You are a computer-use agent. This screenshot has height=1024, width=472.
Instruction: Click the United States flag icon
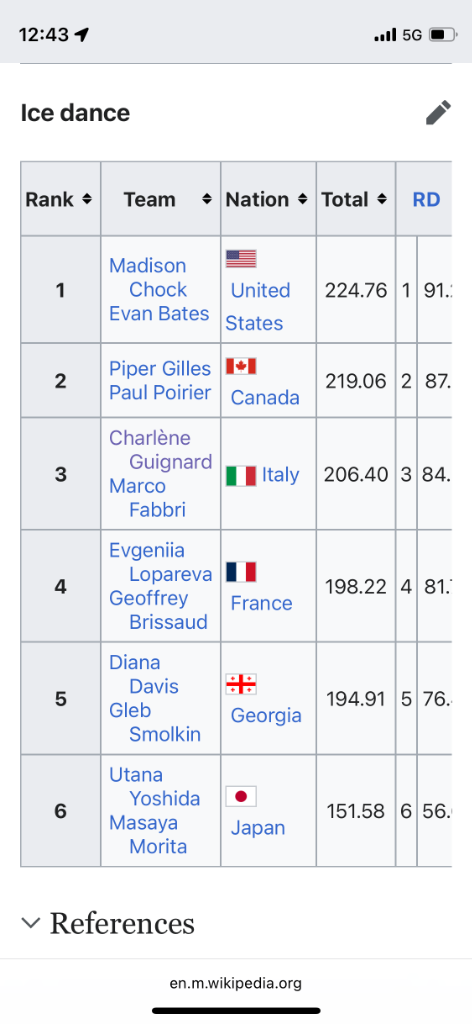coord(241,259)
